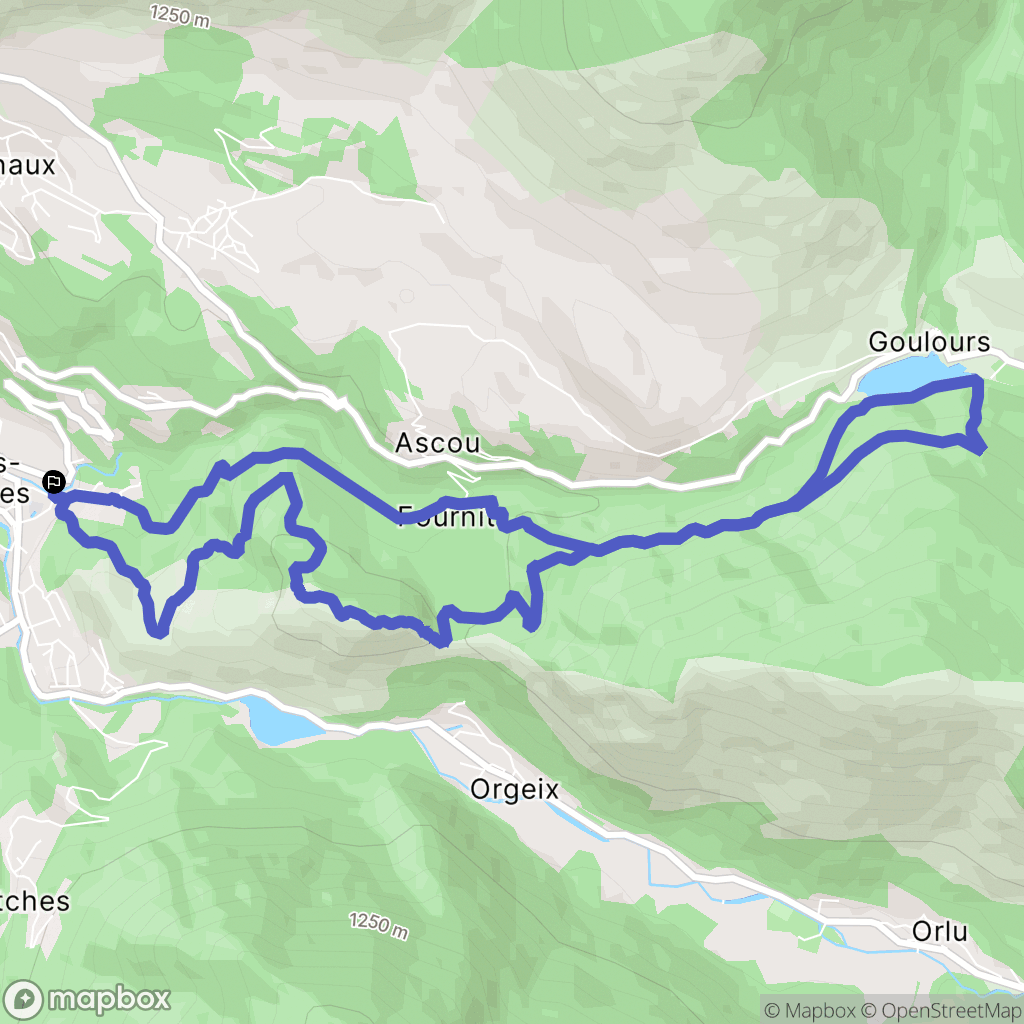1024x1024 pixels.
Task: Open the © Mapbox attribution link
Action: point(809,1010)
